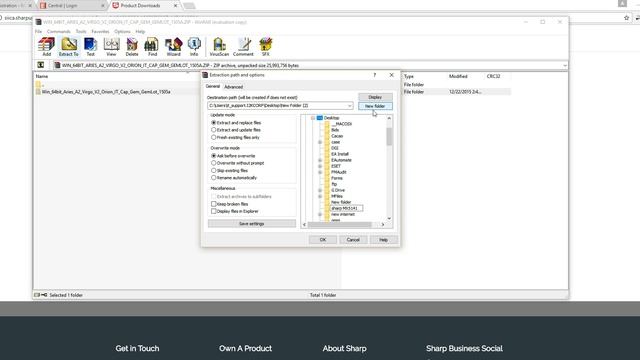Click the Modified column header
Screen dimensions: 640x360
tap(458, 76)
